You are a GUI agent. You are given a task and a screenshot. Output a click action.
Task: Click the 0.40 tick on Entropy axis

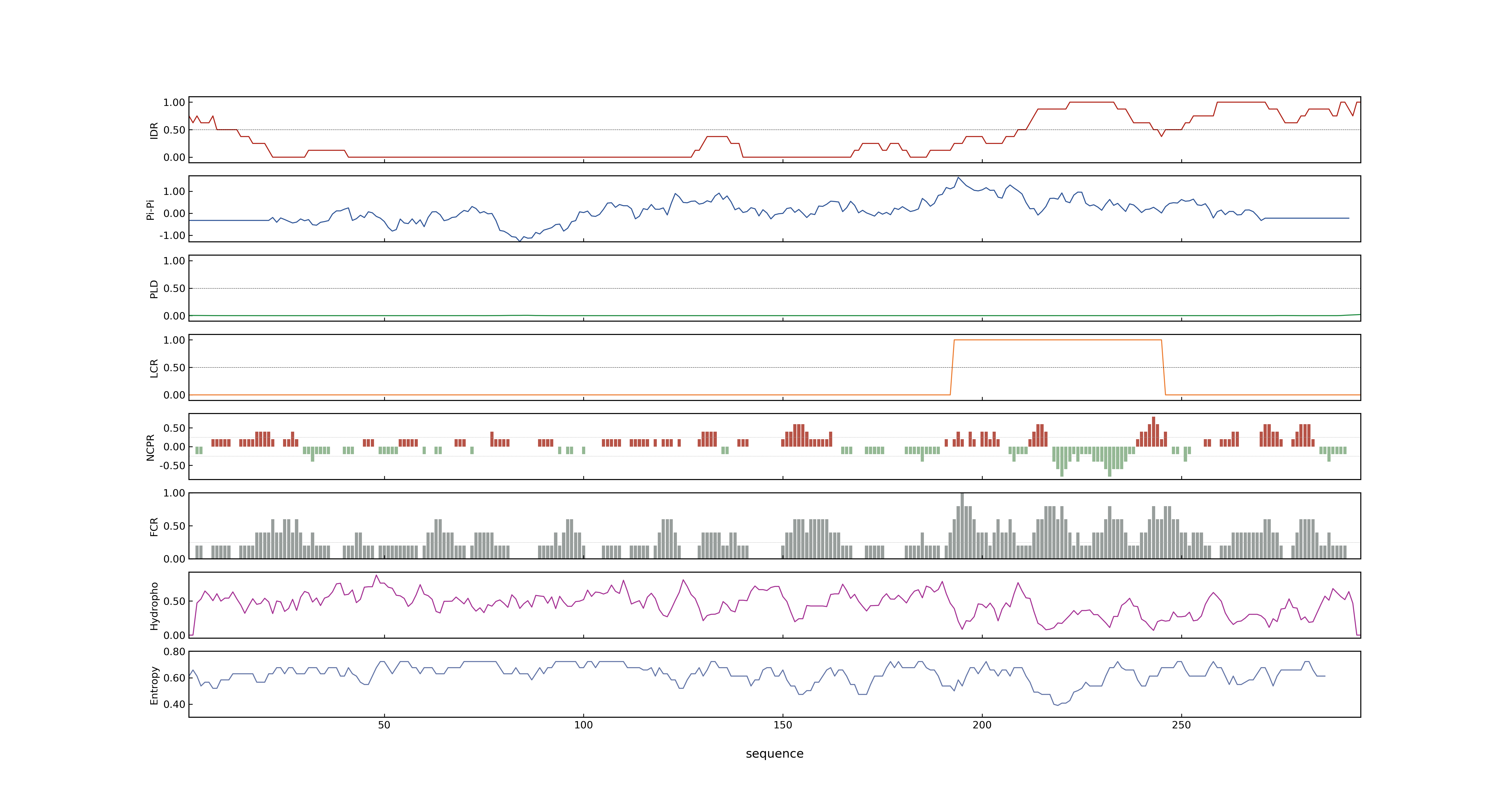click(x=174, y=704)
